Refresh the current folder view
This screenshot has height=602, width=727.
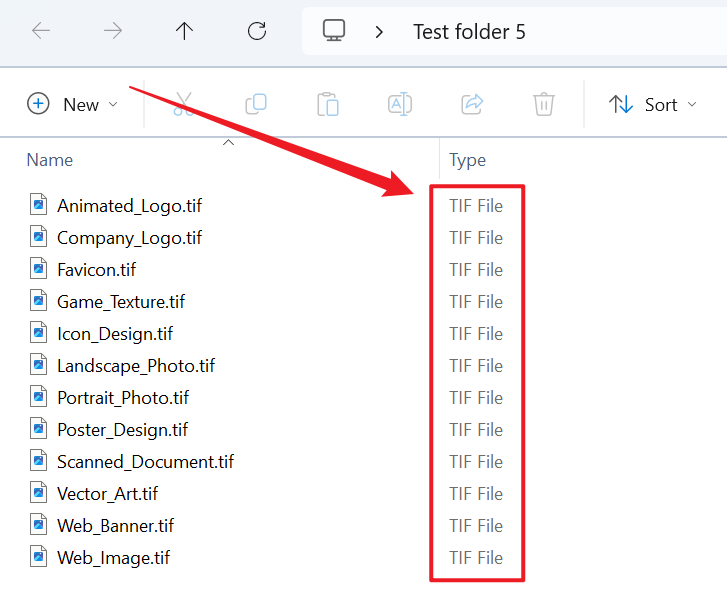[256, 31]
